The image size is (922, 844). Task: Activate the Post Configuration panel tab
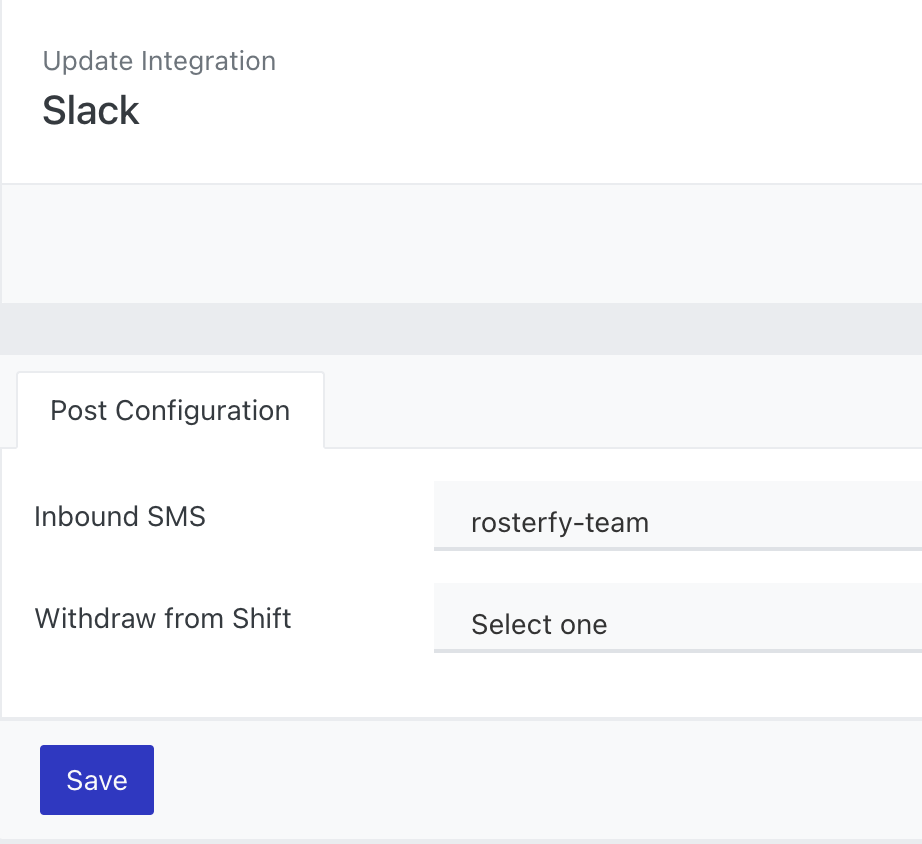coord(170,411)
